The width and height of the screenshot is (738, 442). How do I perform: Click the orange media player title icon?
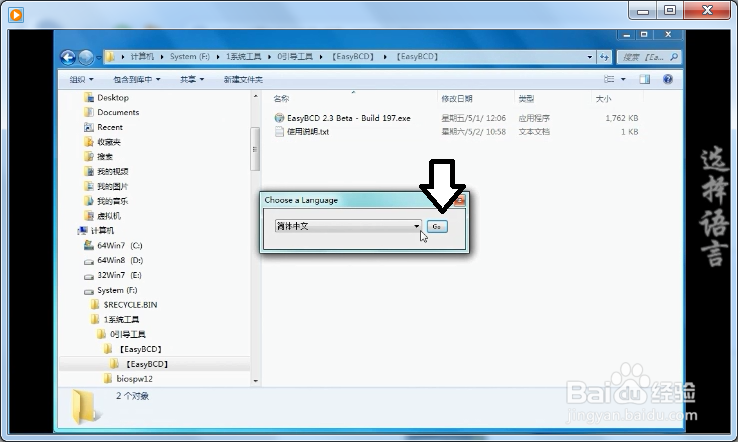coord(16,15)
